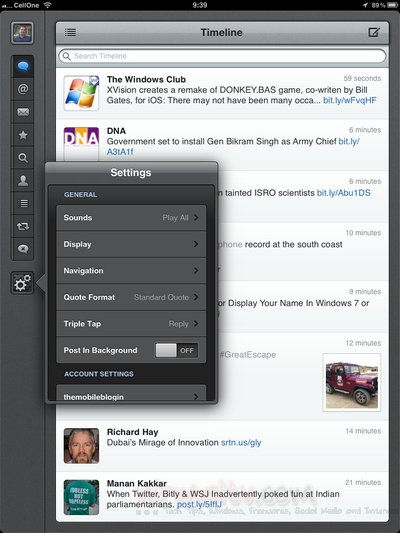This screenshot has width=400, height=533.
Task: Expand themobileblogin chevron arrow
Action: (196, 396)
